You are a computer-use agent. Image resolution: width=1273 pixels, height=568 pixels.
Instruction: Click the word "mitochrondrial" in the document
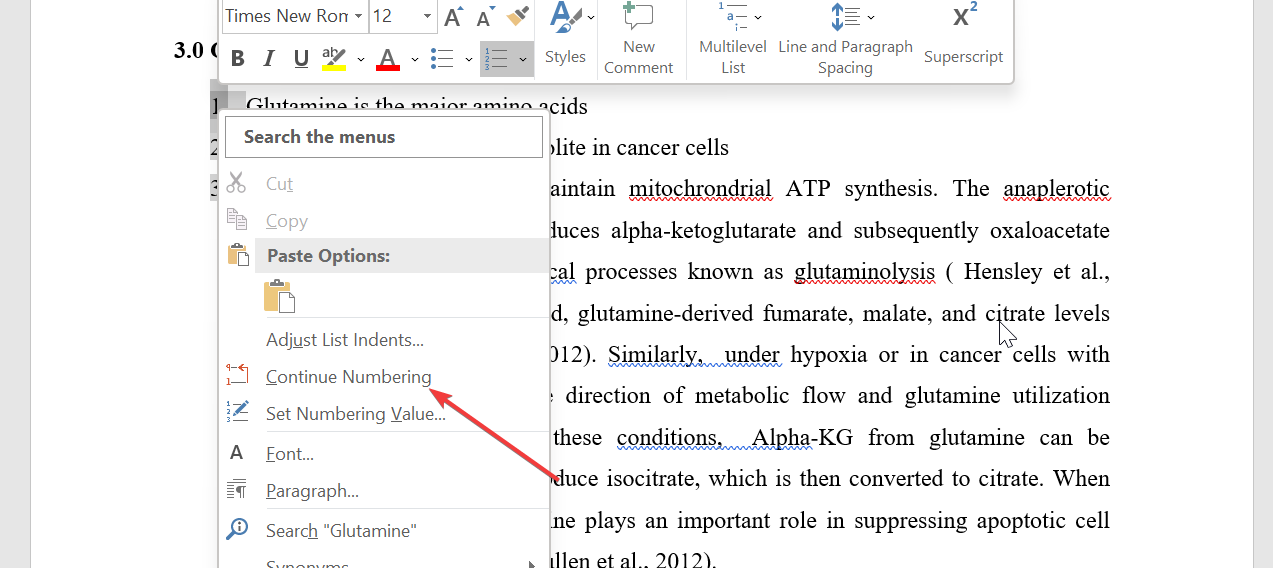[x=700, y=189]
